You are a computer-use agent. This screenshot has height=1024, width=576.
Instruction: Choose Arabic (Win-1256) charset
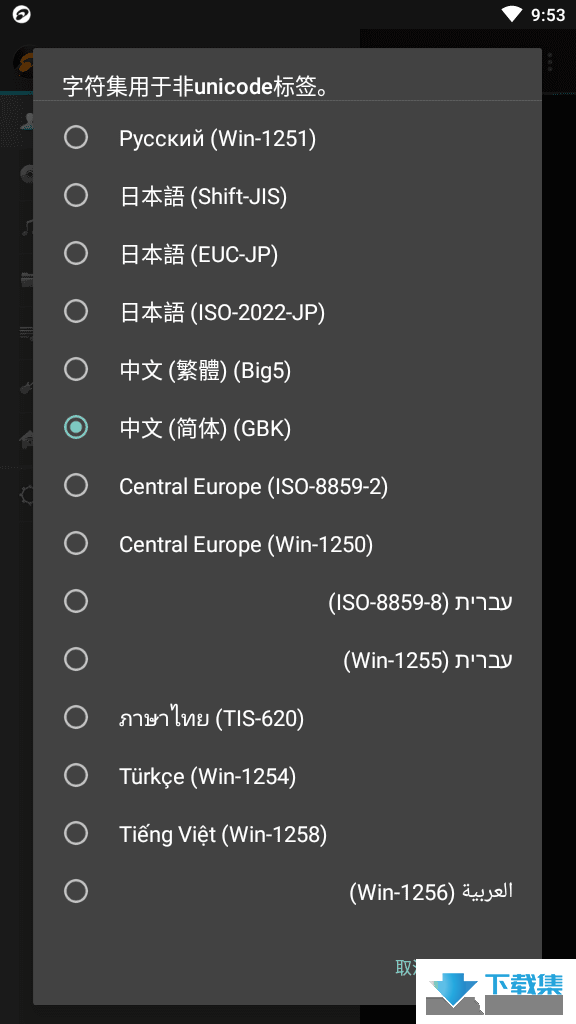287,891
